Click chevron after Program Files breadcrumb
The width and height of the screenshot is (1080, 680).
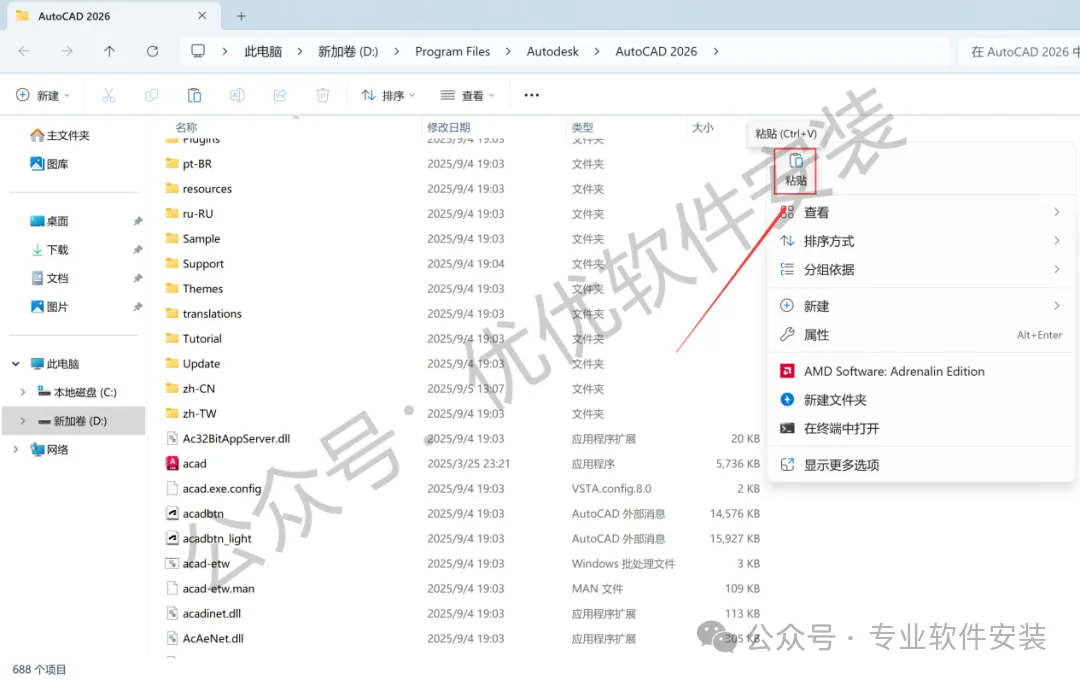coord(508,51)
